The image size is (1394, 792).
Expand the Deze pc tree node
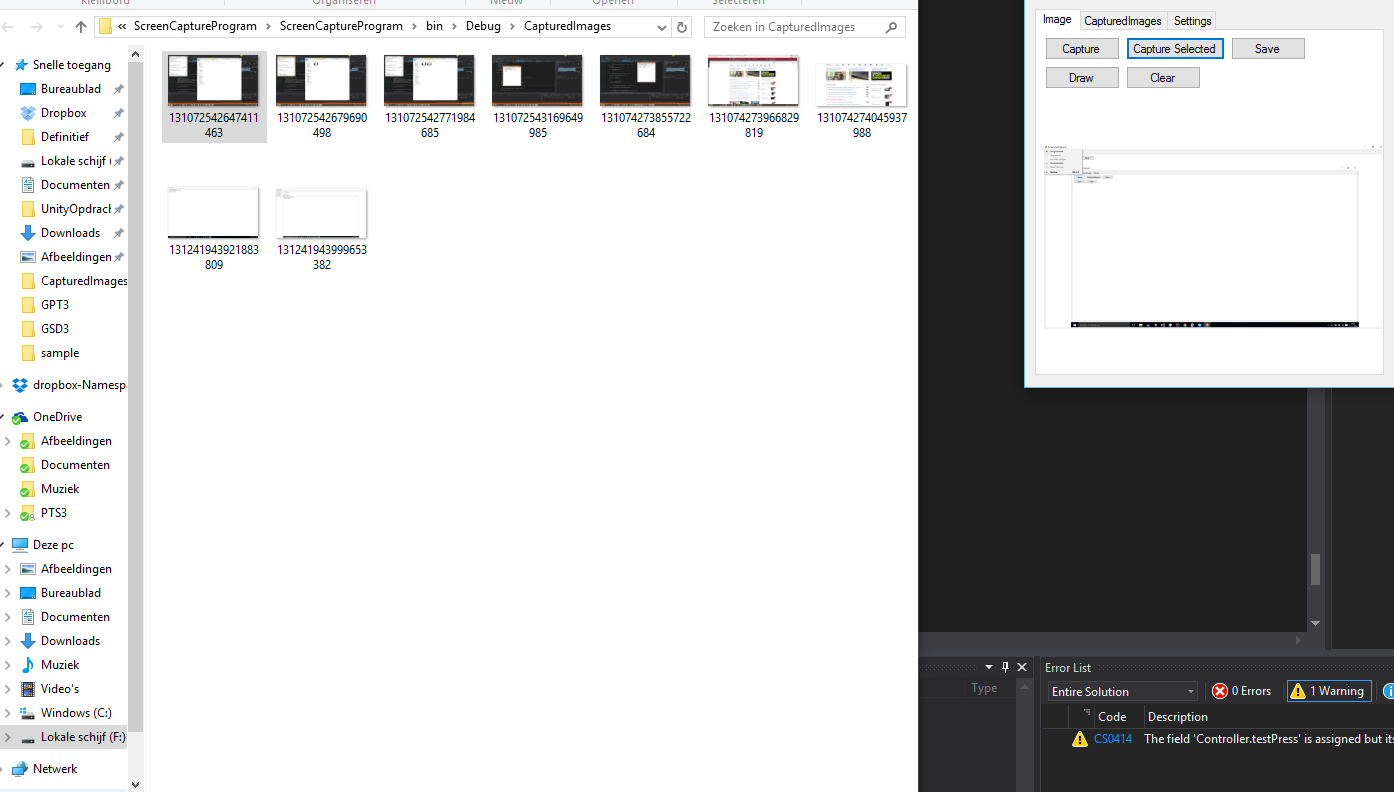(8, 545)
